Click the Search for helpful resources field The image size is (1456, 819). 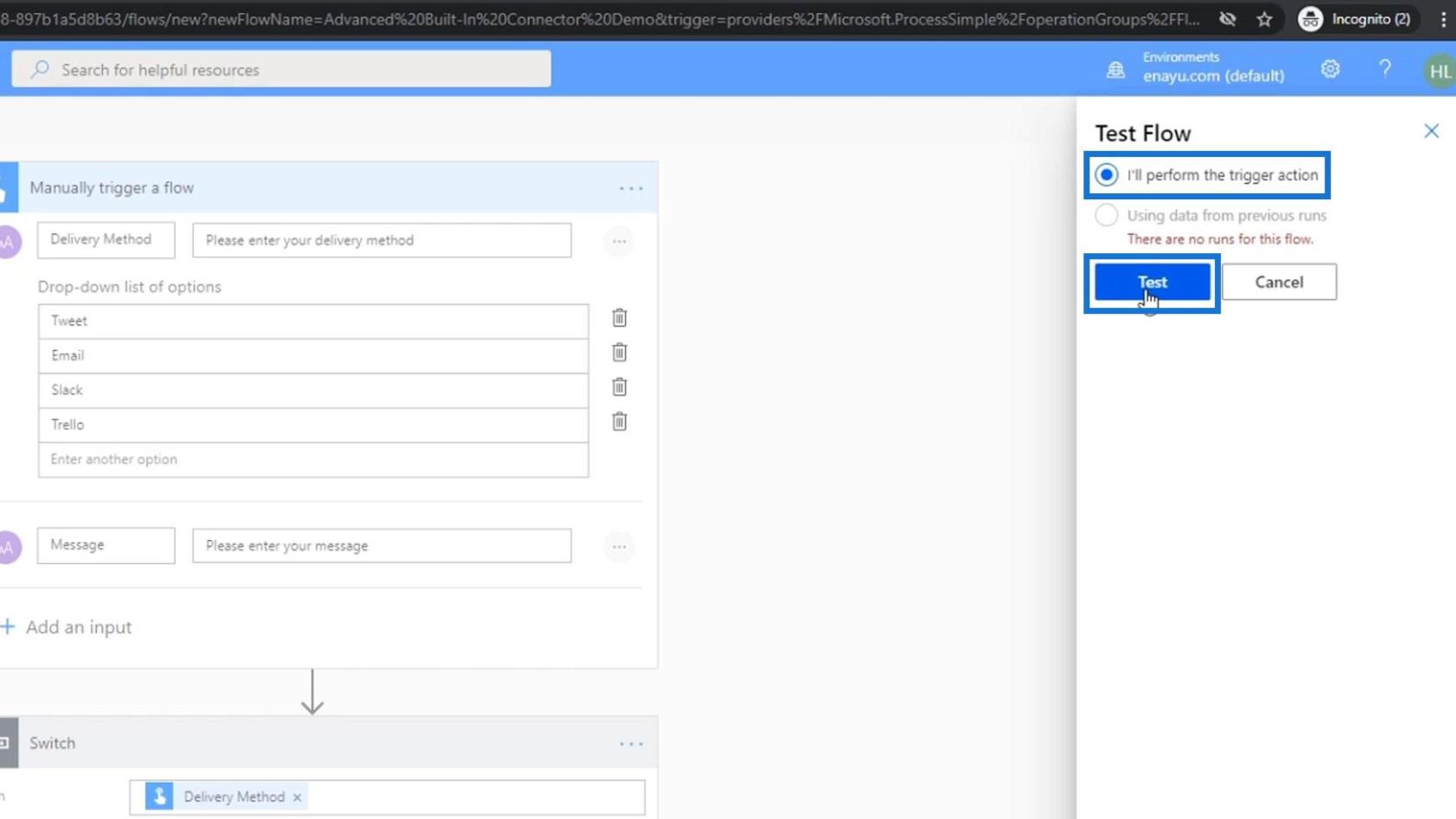click(281, 69)
